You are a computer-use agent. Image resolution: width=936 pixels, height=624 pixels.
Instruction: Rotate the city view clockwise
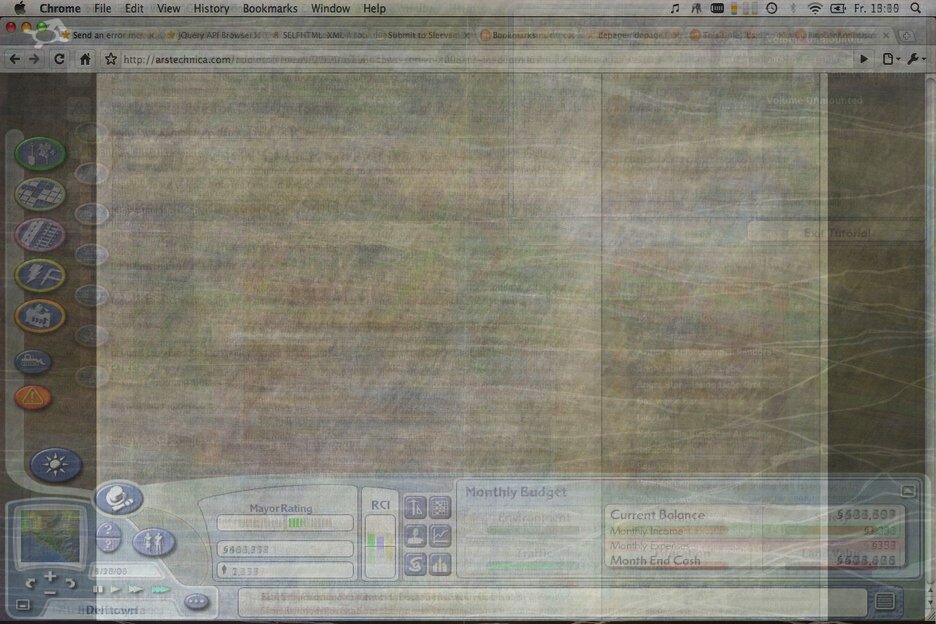(71, 582)
